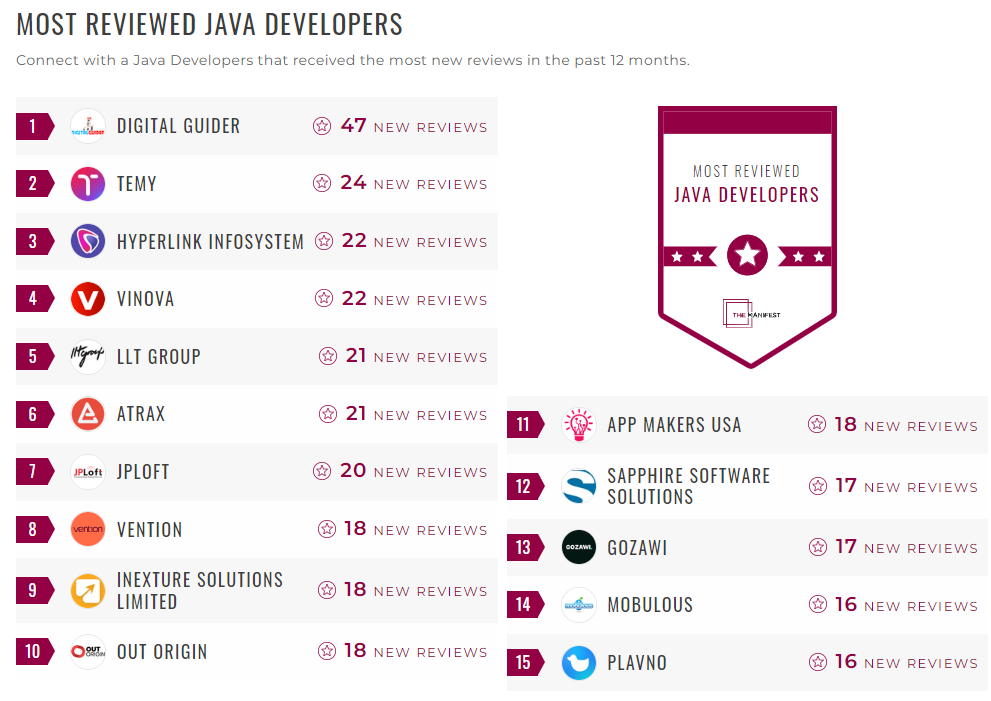Click the App Makers USA lightbulb logo
991x701 pixels.
point(579,425)
